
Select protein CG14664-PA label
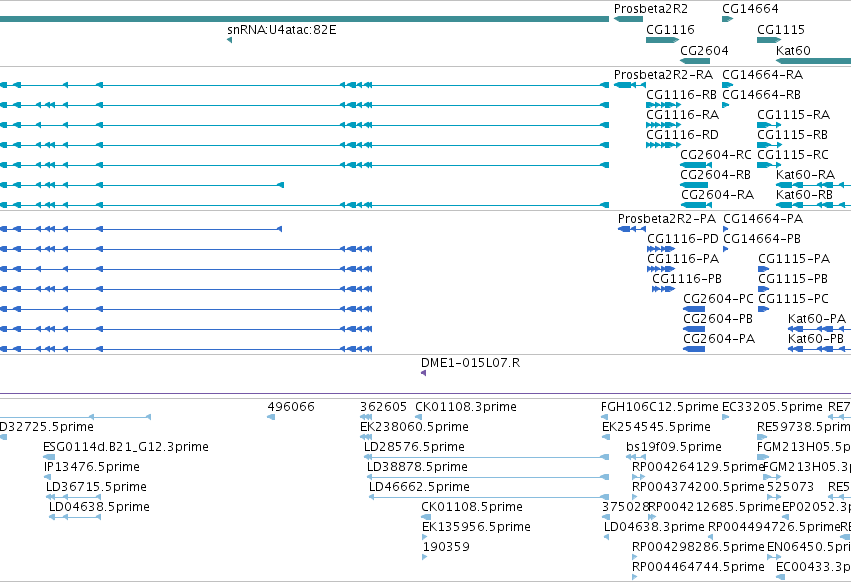(x=763, y=219)
